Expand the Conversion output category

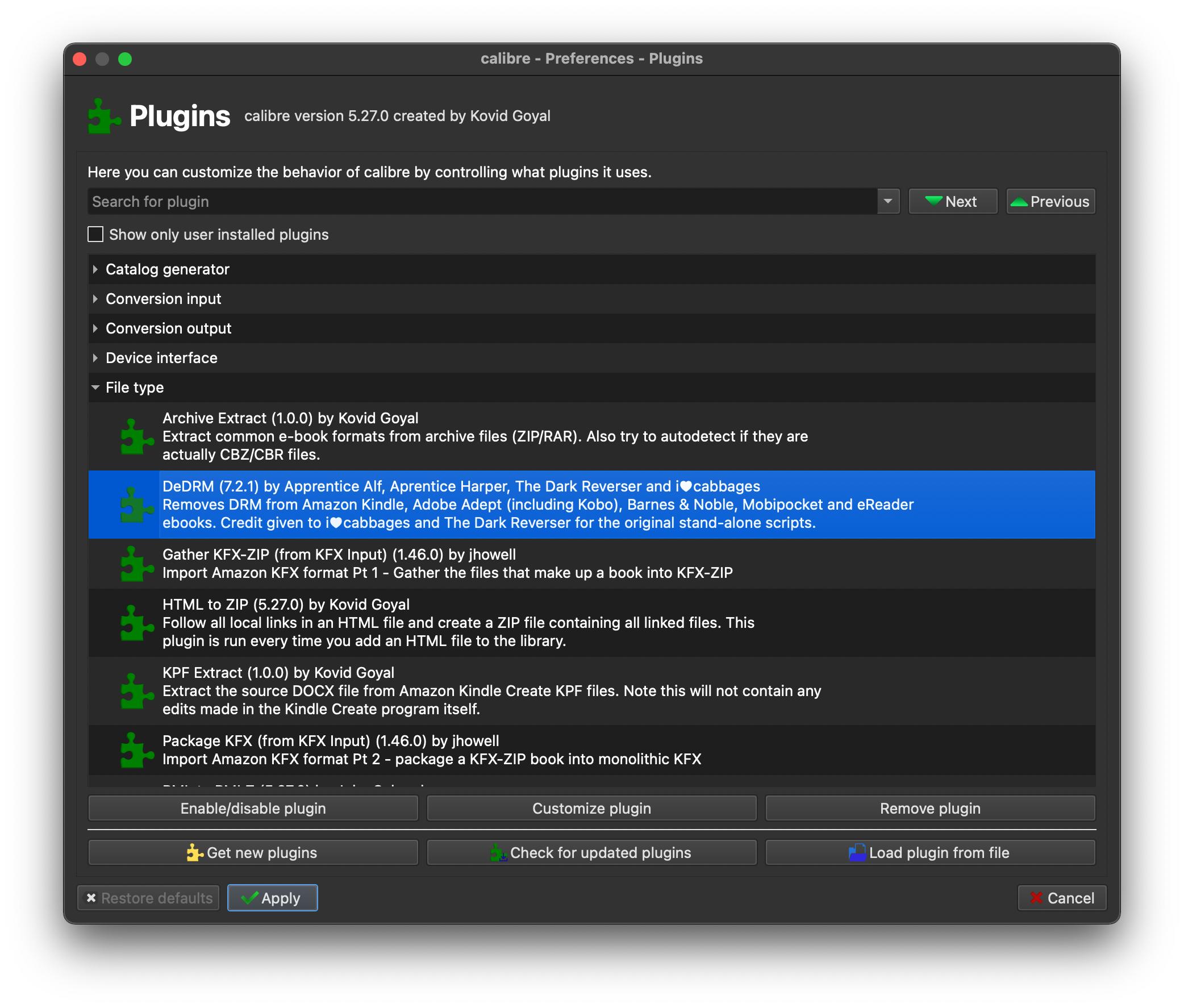click(95, 328)
